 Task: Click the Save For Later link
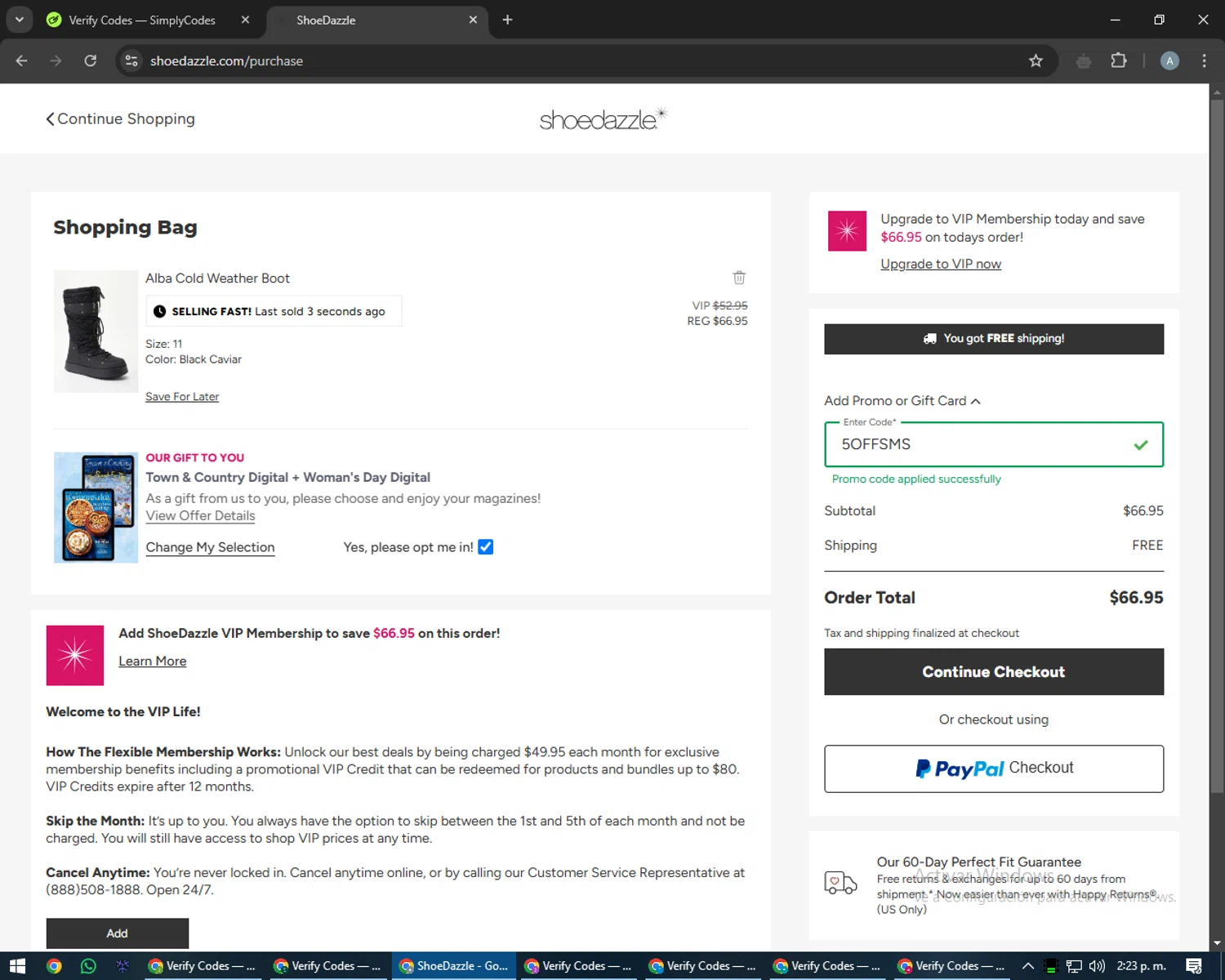(x=182, y=397)
